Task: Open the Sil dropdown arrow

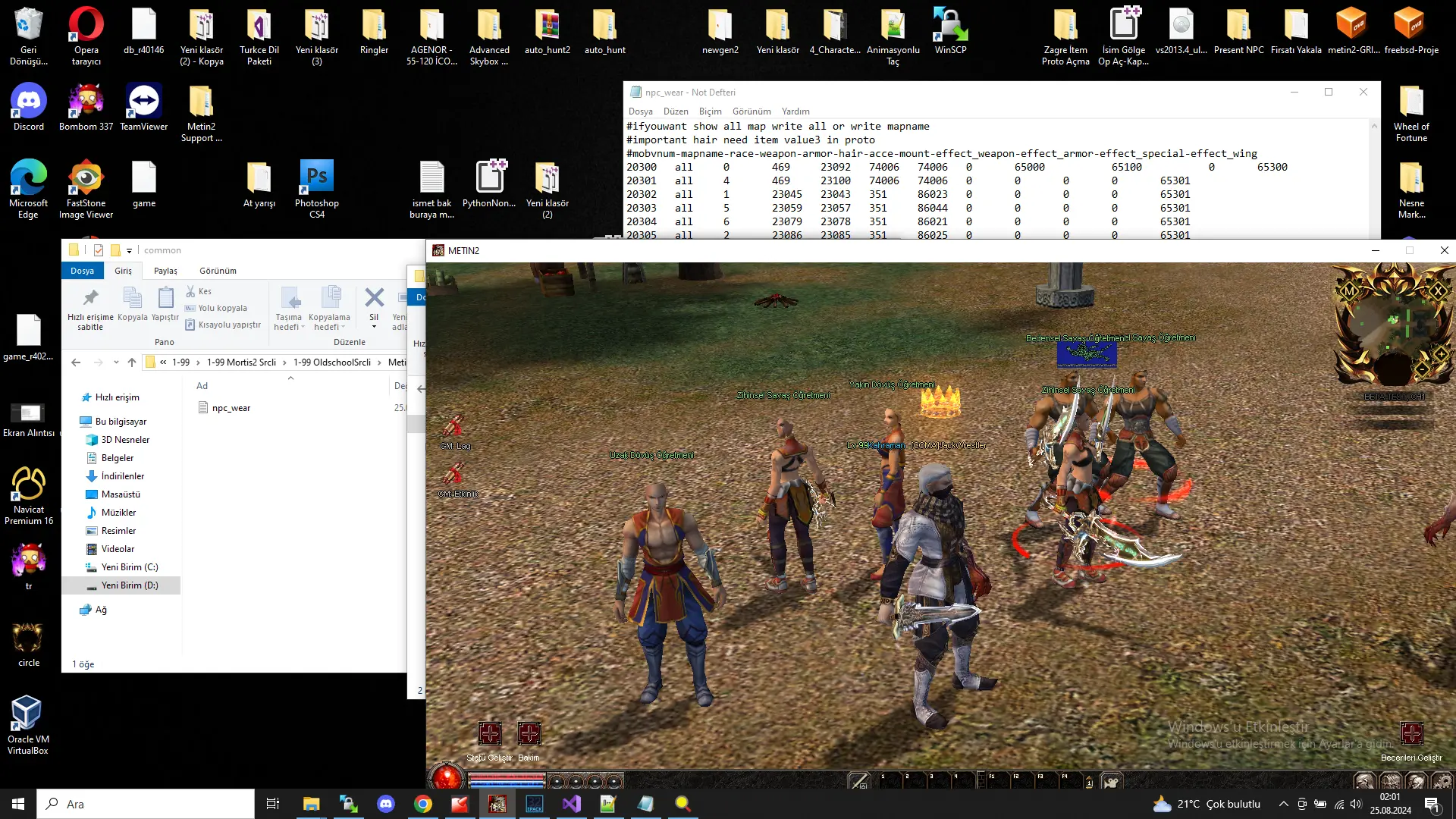Action: pos(374,328)
